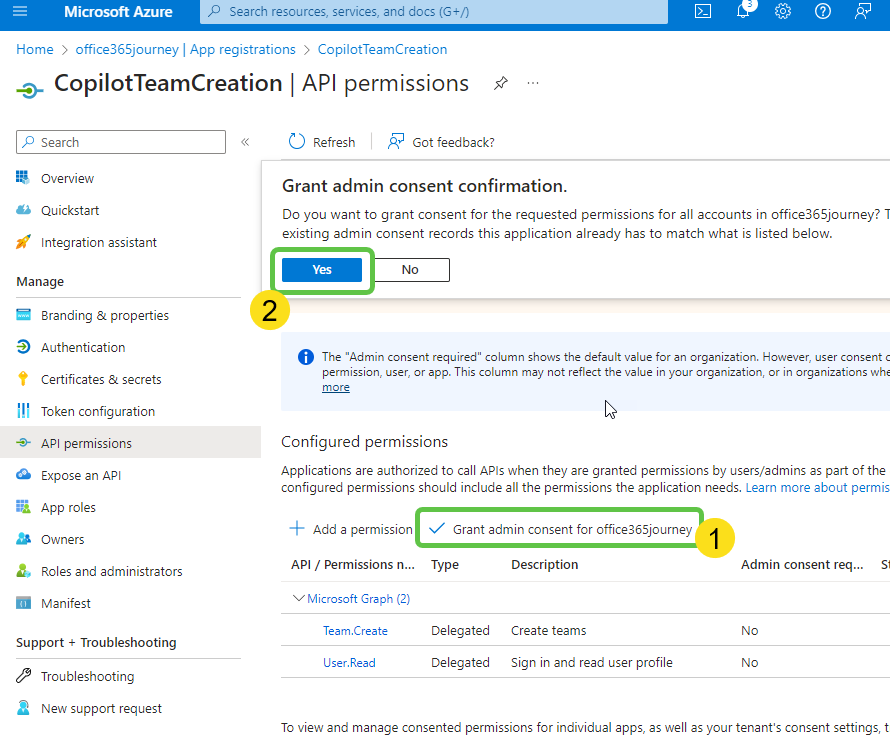Open the notifications bell
This screenshot has width=890, height=738.
coord(742,13)
